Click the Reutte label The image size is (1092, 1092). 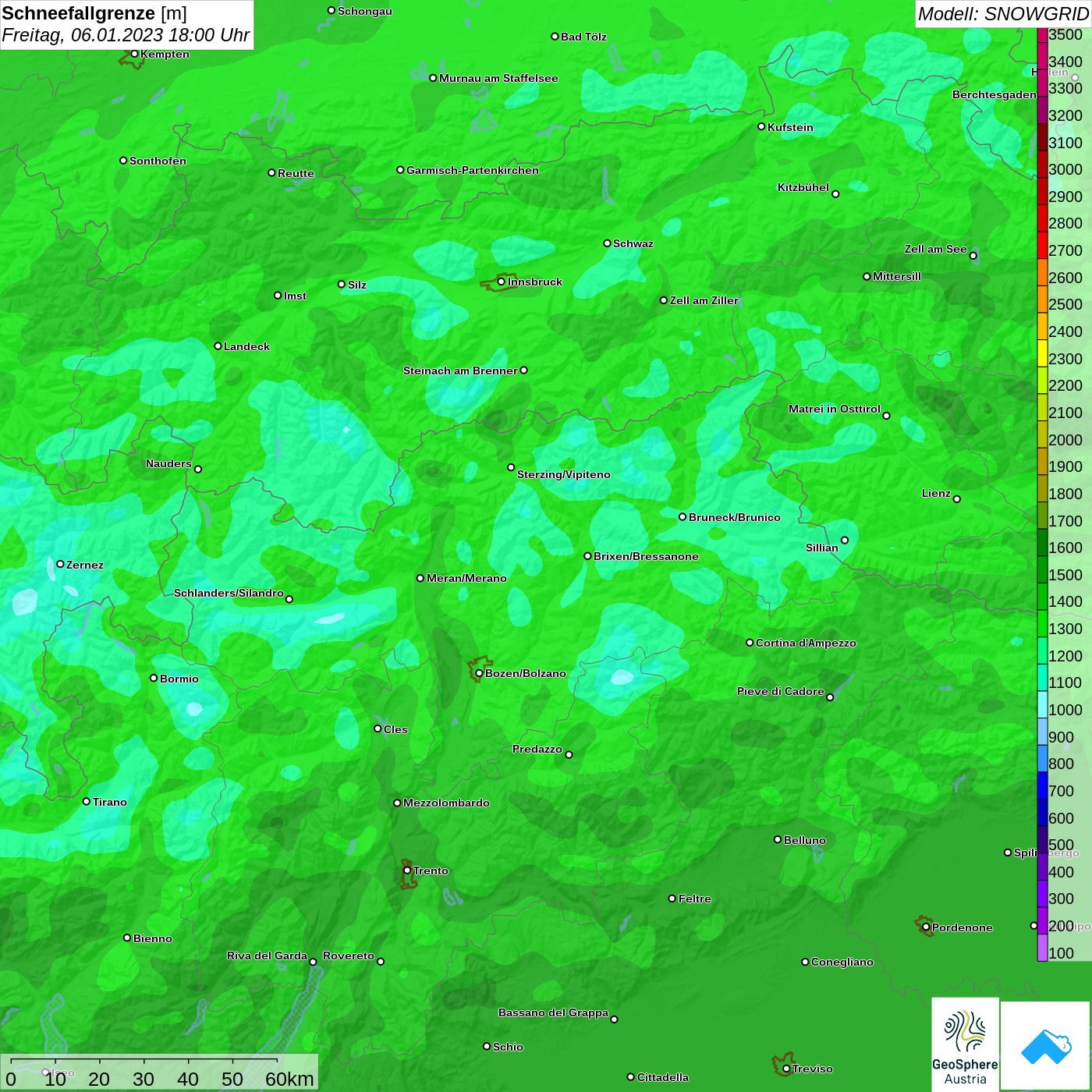(296, 173)
